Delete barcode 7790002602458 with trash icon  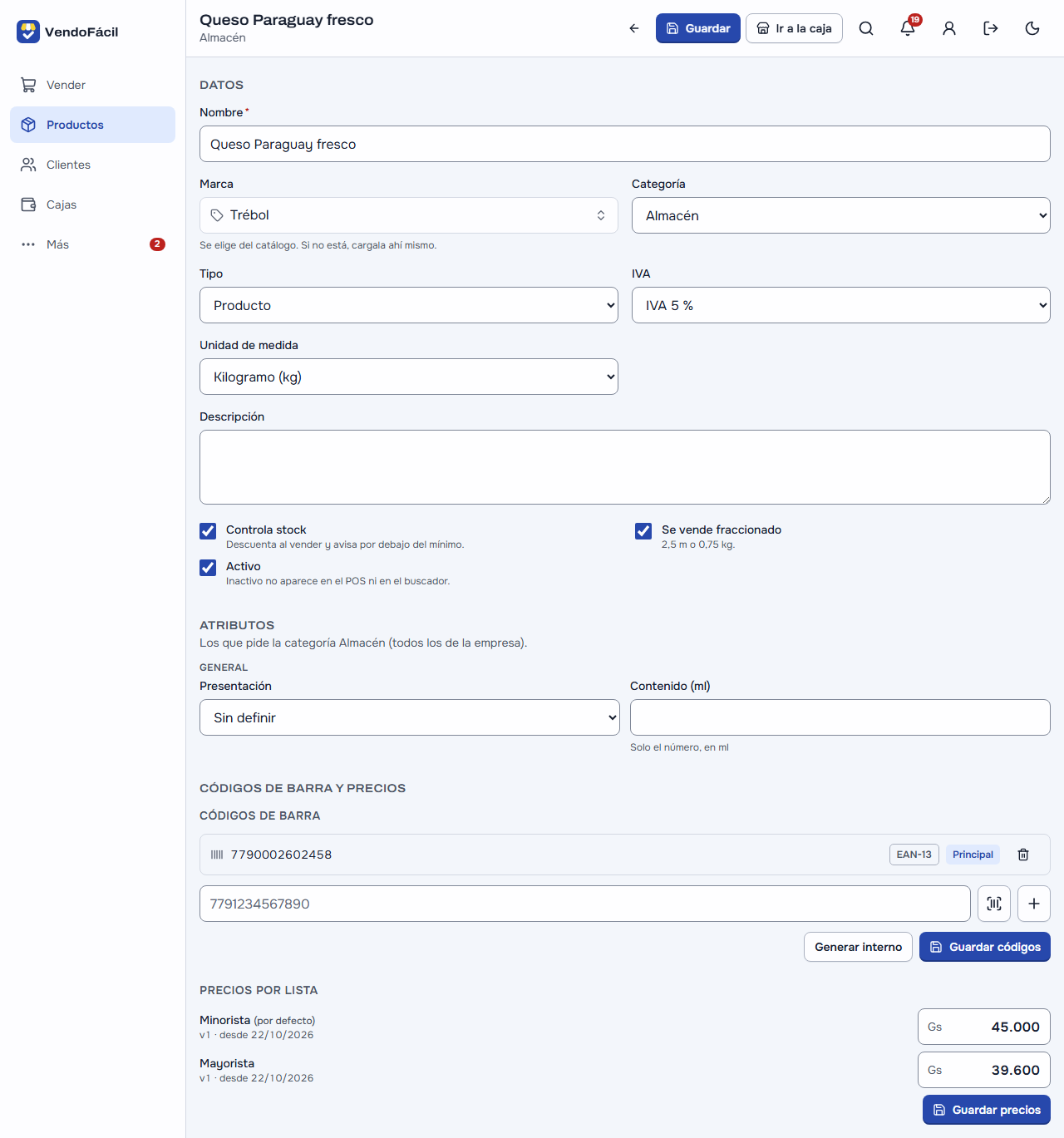[1023, 855]
